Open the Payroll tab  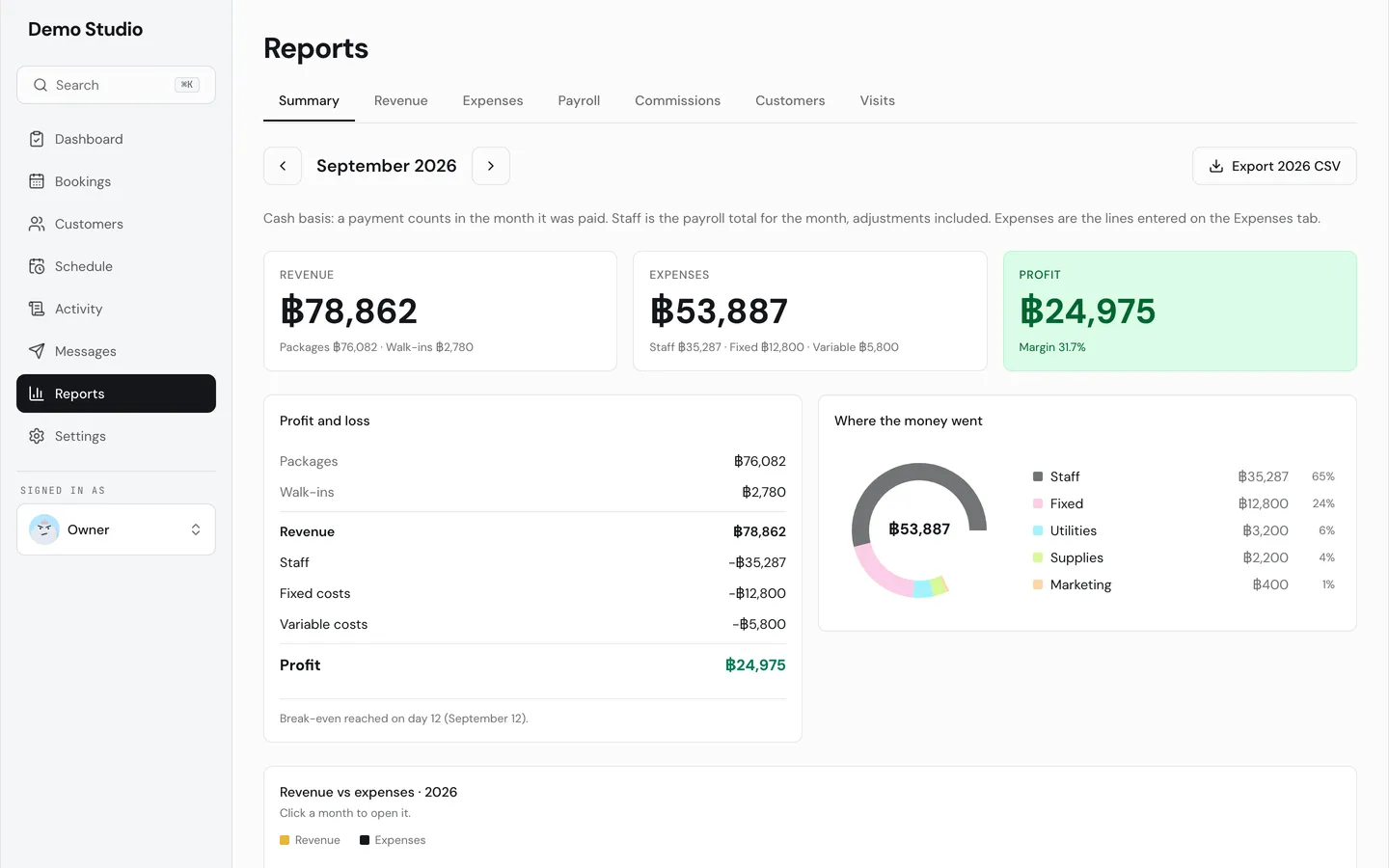(x=579, y=100)
